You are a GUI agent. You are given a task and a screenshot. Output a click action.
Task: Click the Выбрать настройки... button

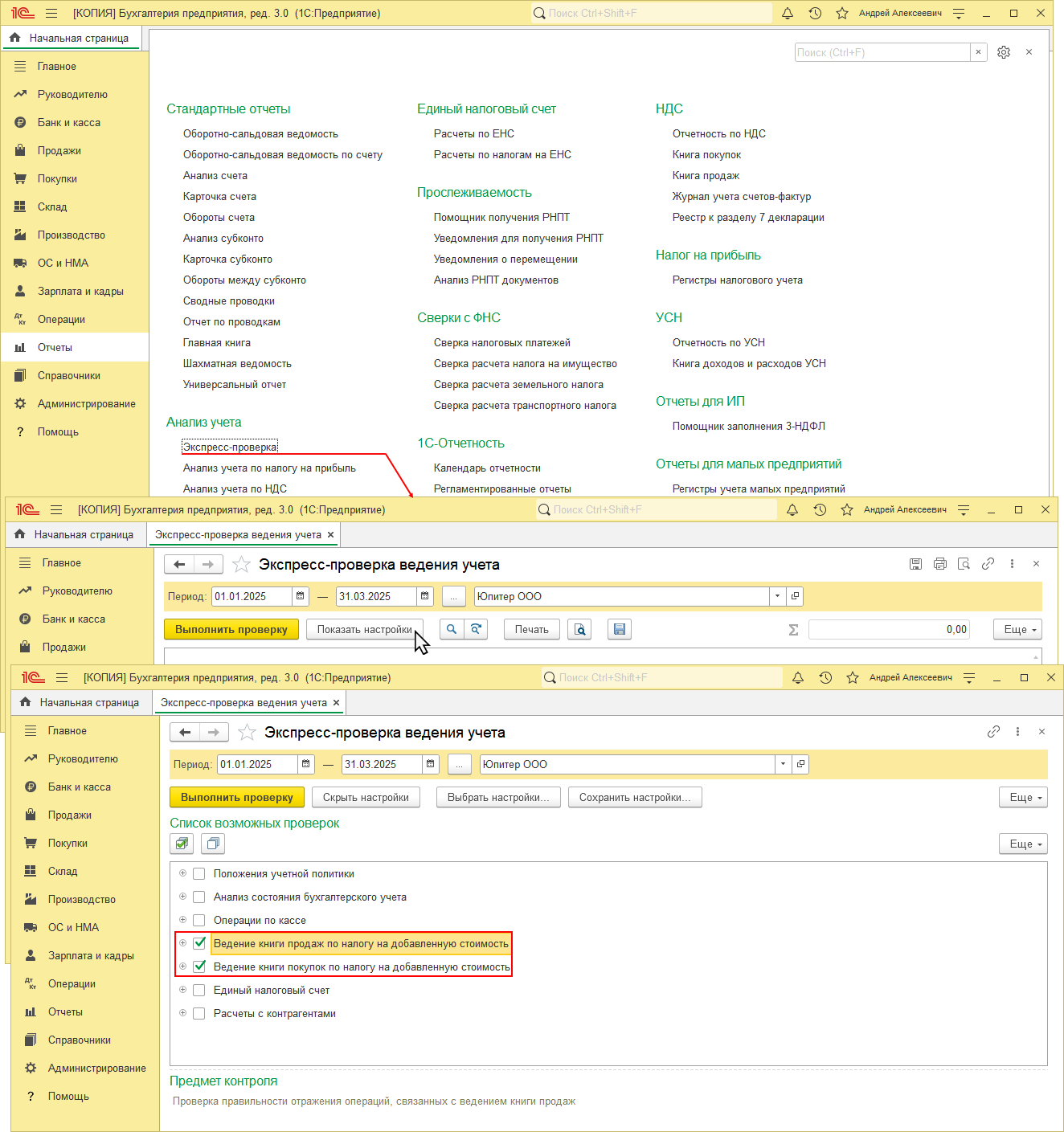click(x=498, y=798)
